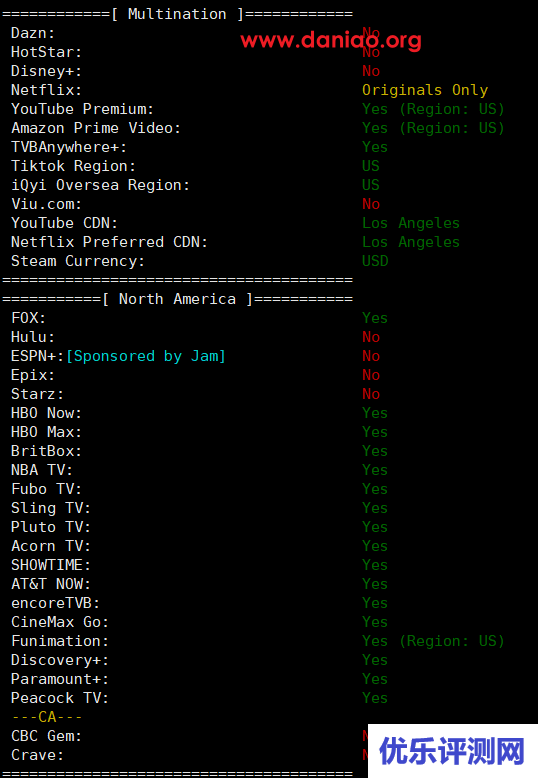Image resolution: width=538 pixels, height=778 pixels.
Task: Click the Steam Currency USD value
Action: [375, 261]
